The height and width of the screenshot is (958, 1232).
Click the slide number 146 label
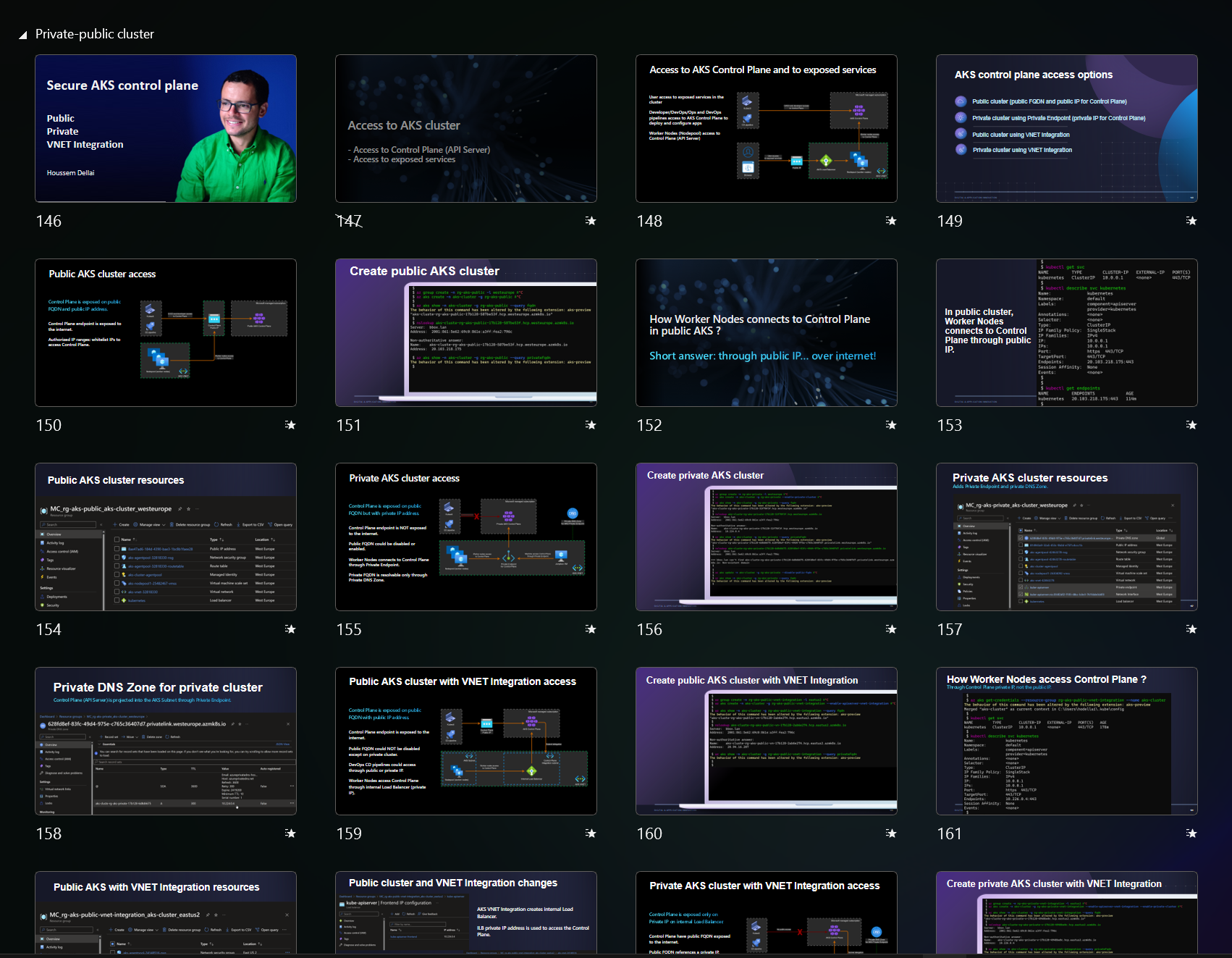(x=48, y=221)
